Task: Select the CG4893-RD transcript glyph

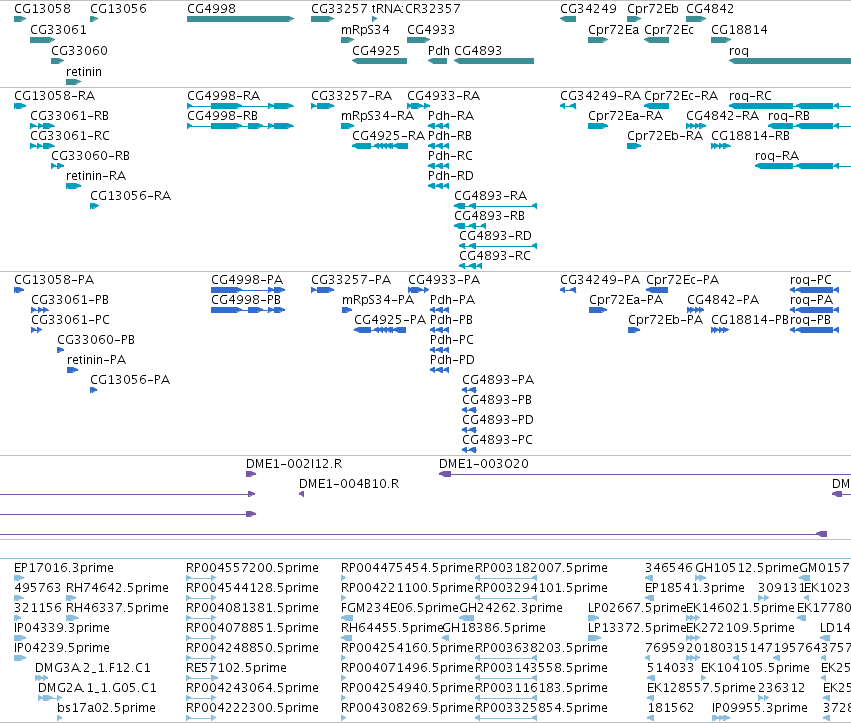Action: 498,246
